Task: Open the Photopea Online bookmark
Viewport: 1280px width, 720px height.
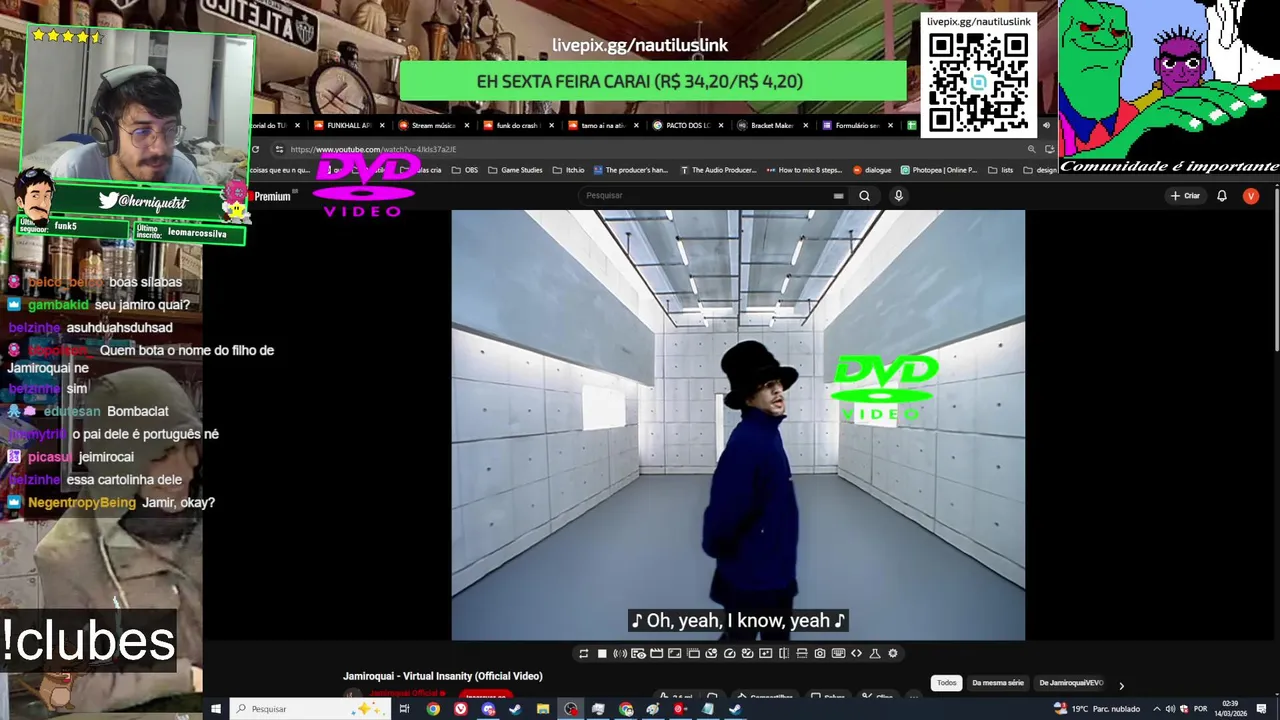Action: (938, 170)
